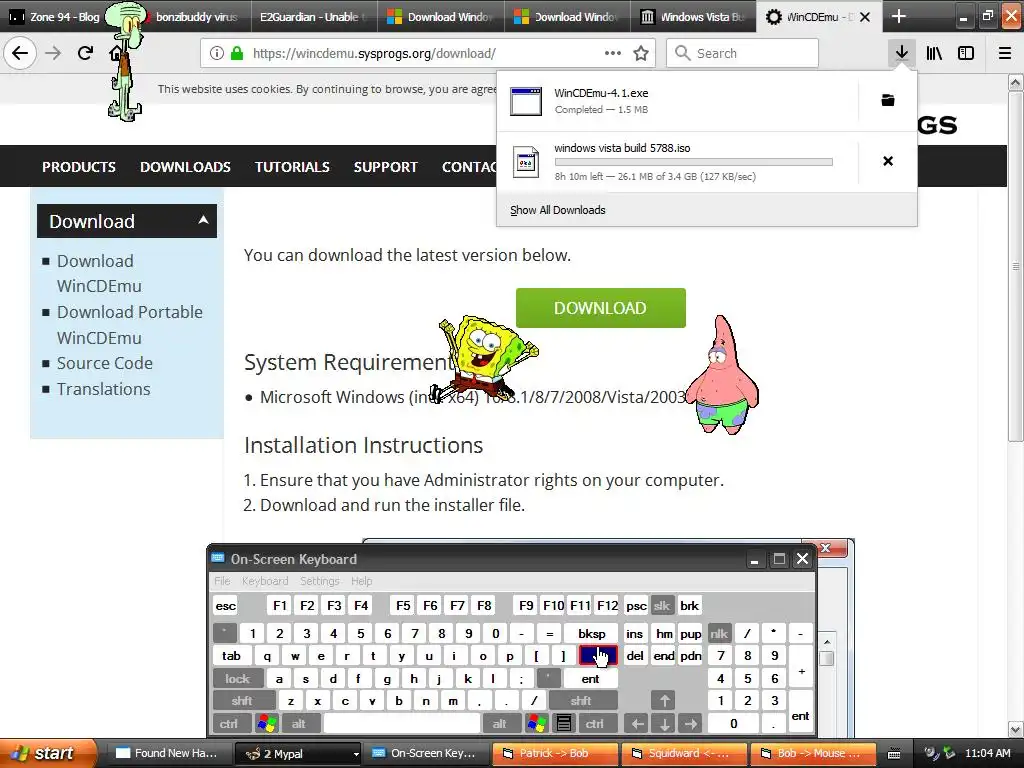Open the Squidward taskbar item
Viewport: 1024px width, 768px height.
[684, 754]
